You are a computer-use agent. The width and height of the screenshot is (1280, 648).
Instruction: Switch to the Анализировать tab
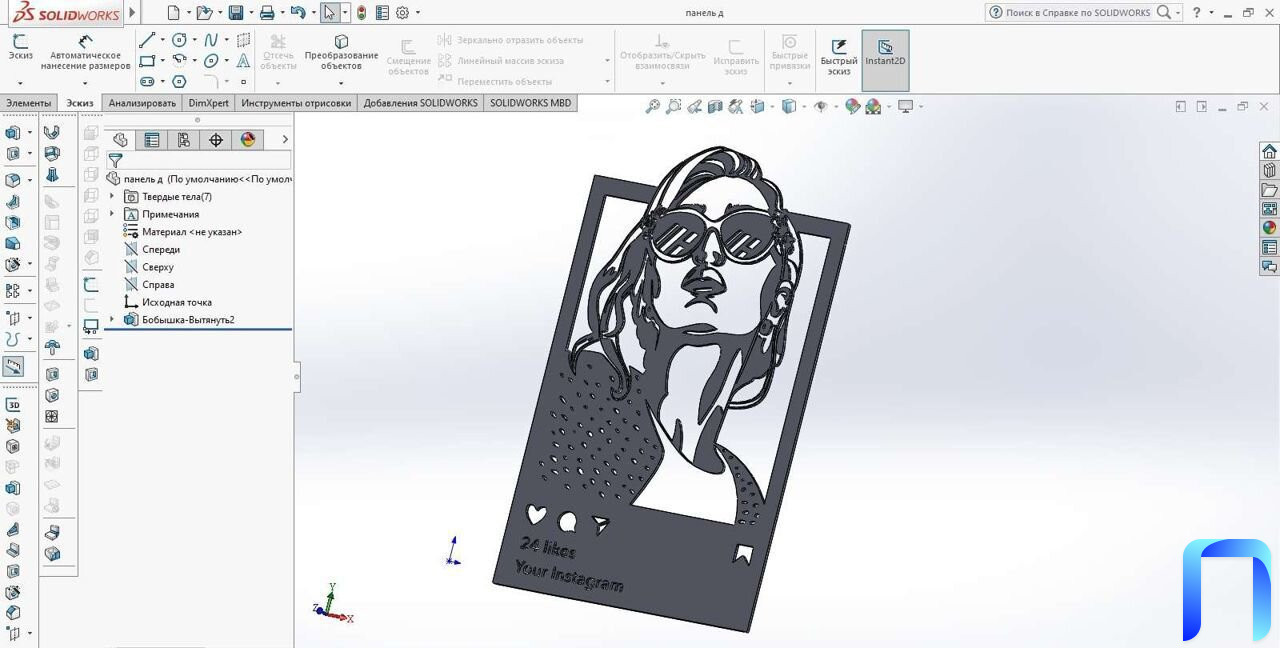pyautogui.click(x=142, y=103)
